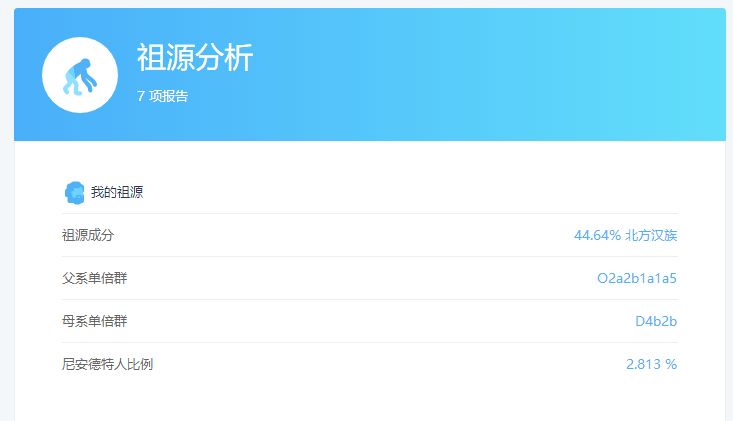Click the 北方汉族 ethnicity text
The image size is (733, 421).
652,235
